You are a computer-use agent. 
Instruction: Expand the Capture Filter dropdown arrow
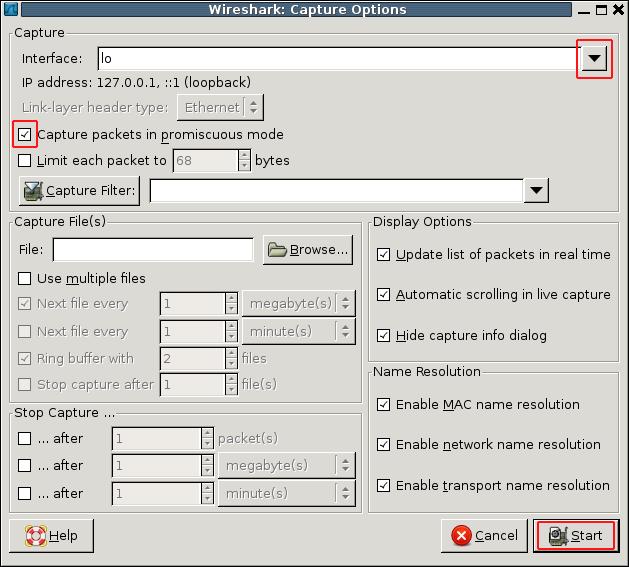536,191
